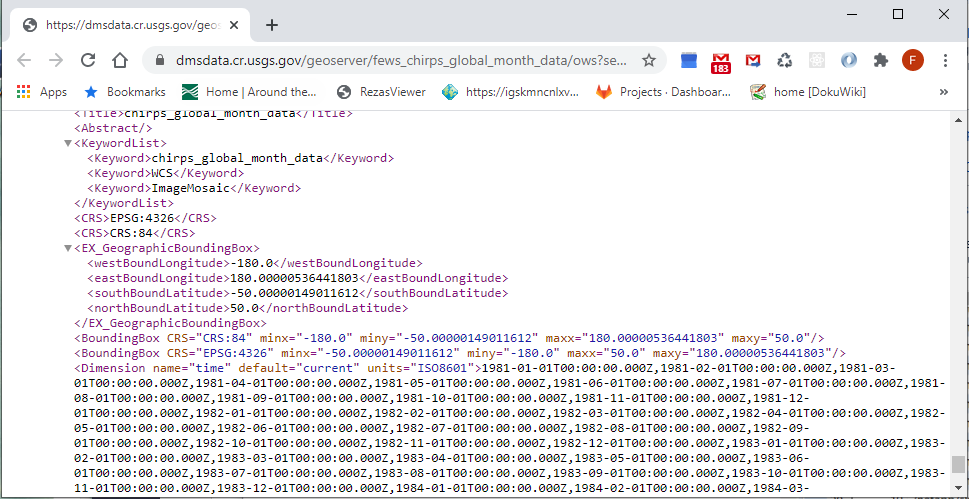
Task: Open Chrome three-dot menu
Action: pos(944,60)
